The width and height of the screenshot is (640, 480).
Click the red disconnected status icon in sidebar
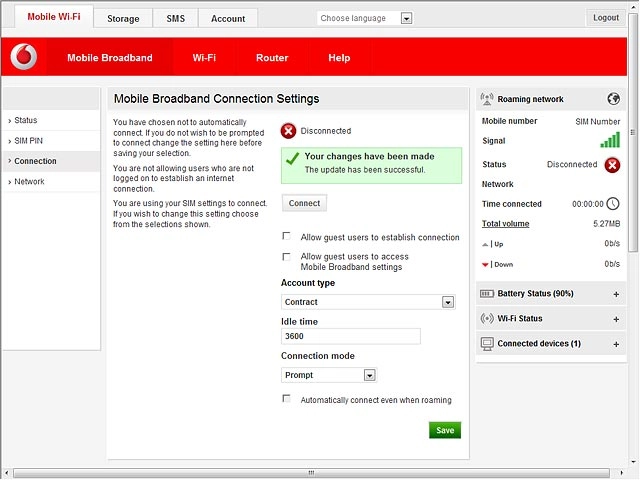(x=612, y=165)
